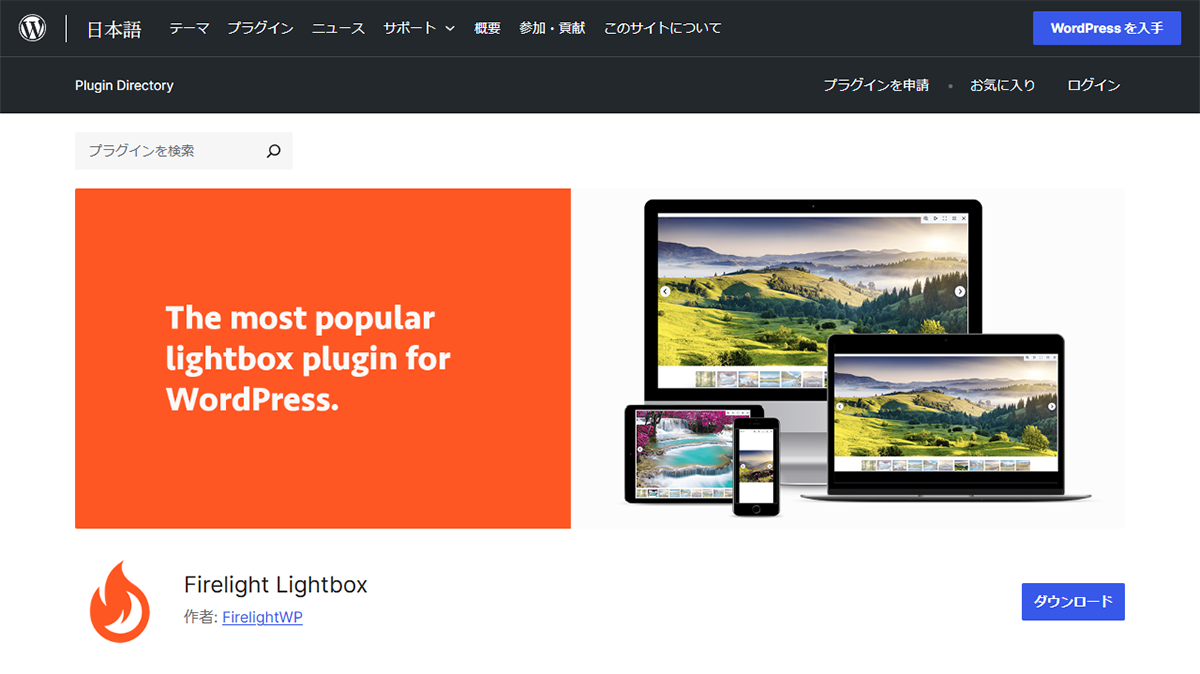Click the お気に入り link
The height and width of the screenshot is (674, 1200).
1002,85
